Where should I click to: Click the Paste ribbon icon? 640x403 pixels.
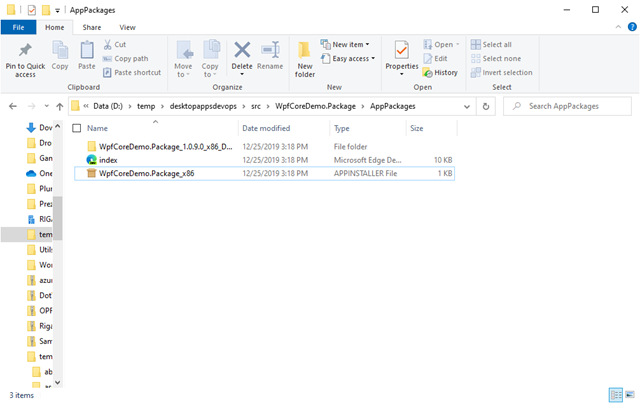87,56
